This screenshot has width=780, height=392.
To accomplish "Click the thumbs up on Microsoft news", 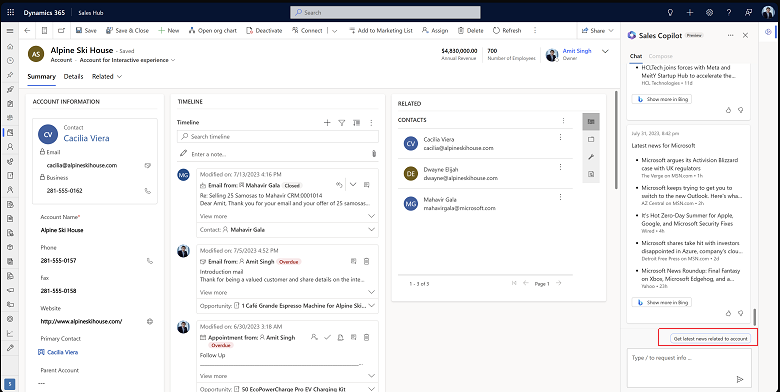I will [x=729, y=313].
